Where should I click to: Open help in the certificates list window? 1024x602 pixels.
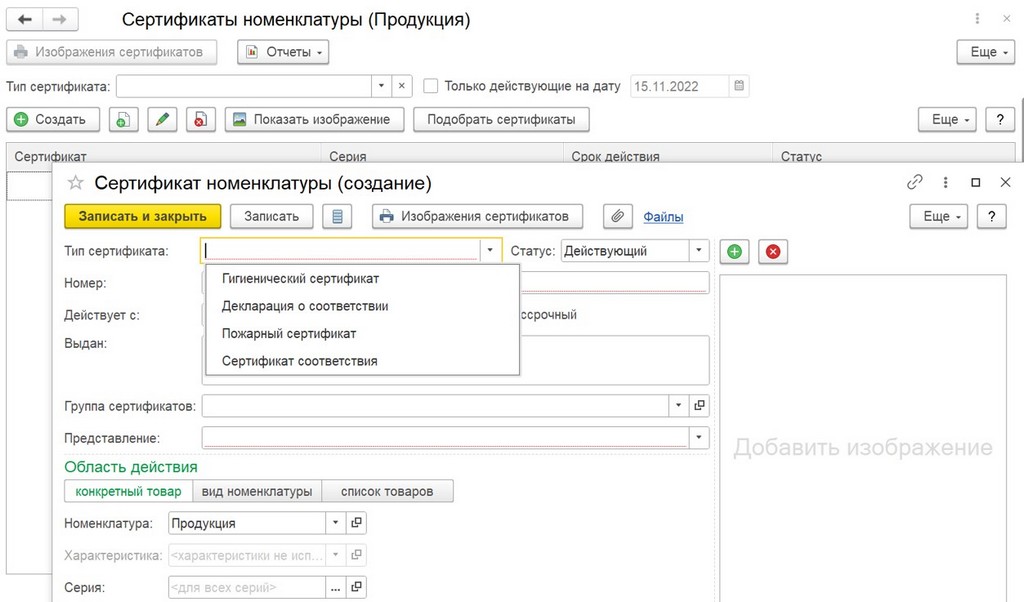tap(1000, 119)
